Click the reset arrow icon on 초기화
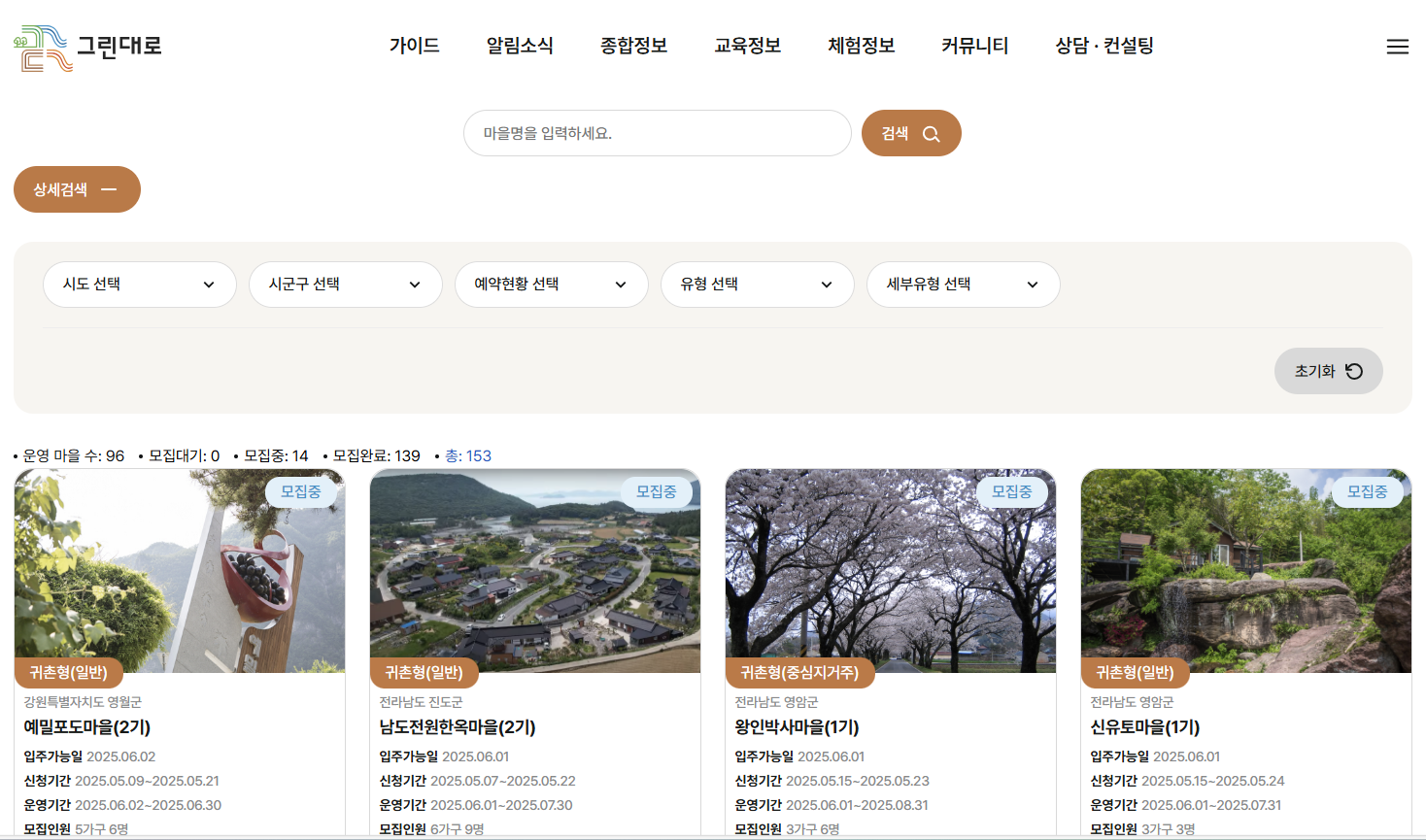 1356,371
